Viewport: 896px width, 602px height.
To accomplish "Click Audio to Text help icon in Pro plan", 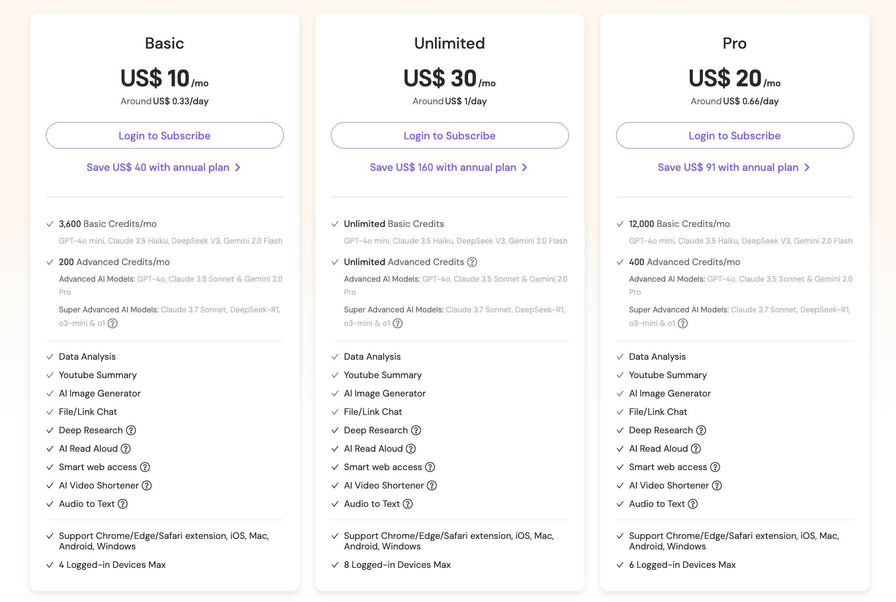I will click(x=693, y=504).
